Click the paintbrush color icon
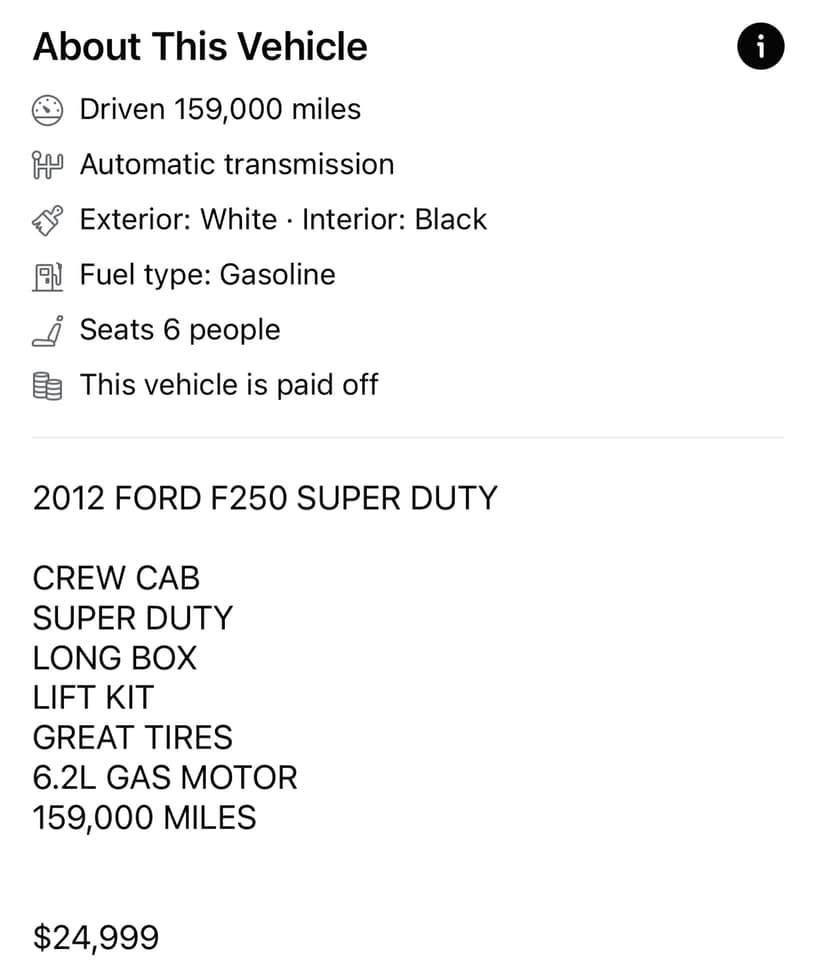The image size is (816, 960). point(47,220)
